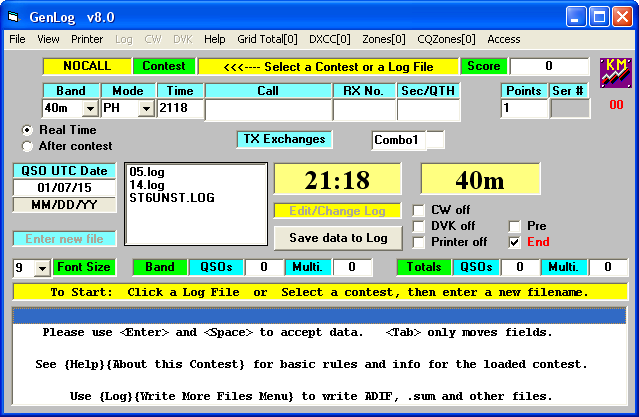Click the Edit/Change Log button
This screenshot has height=417, width=639.
[337, 211]
